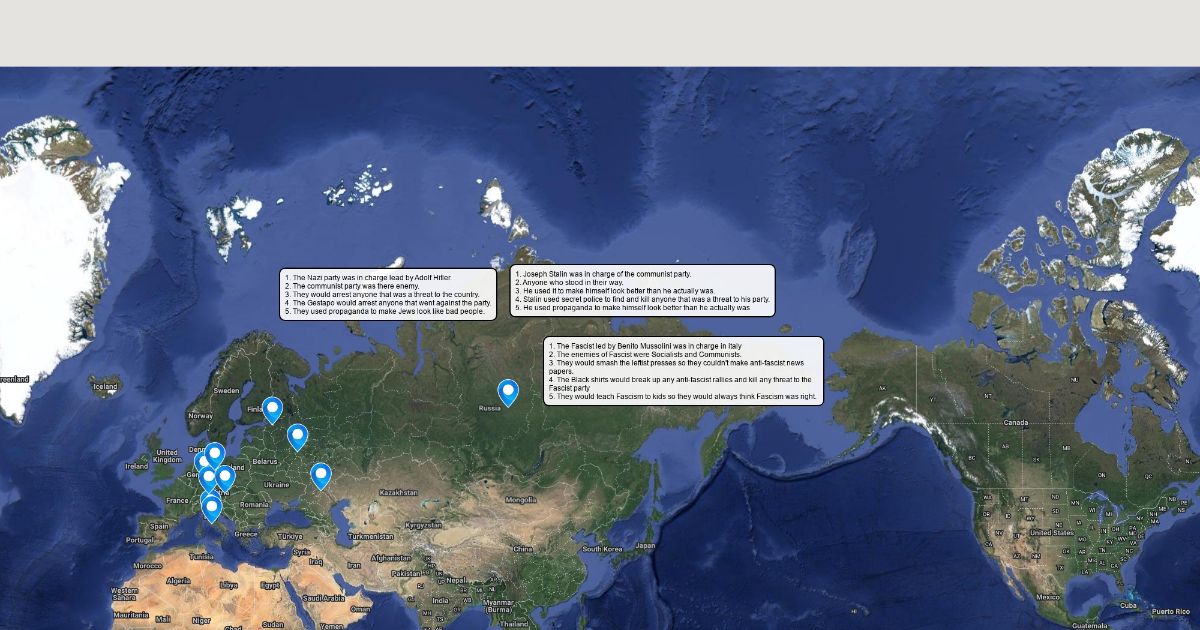Viewport: 1200px width, 630px height.
Task: Select the China country label
Action: click(522, 549)
